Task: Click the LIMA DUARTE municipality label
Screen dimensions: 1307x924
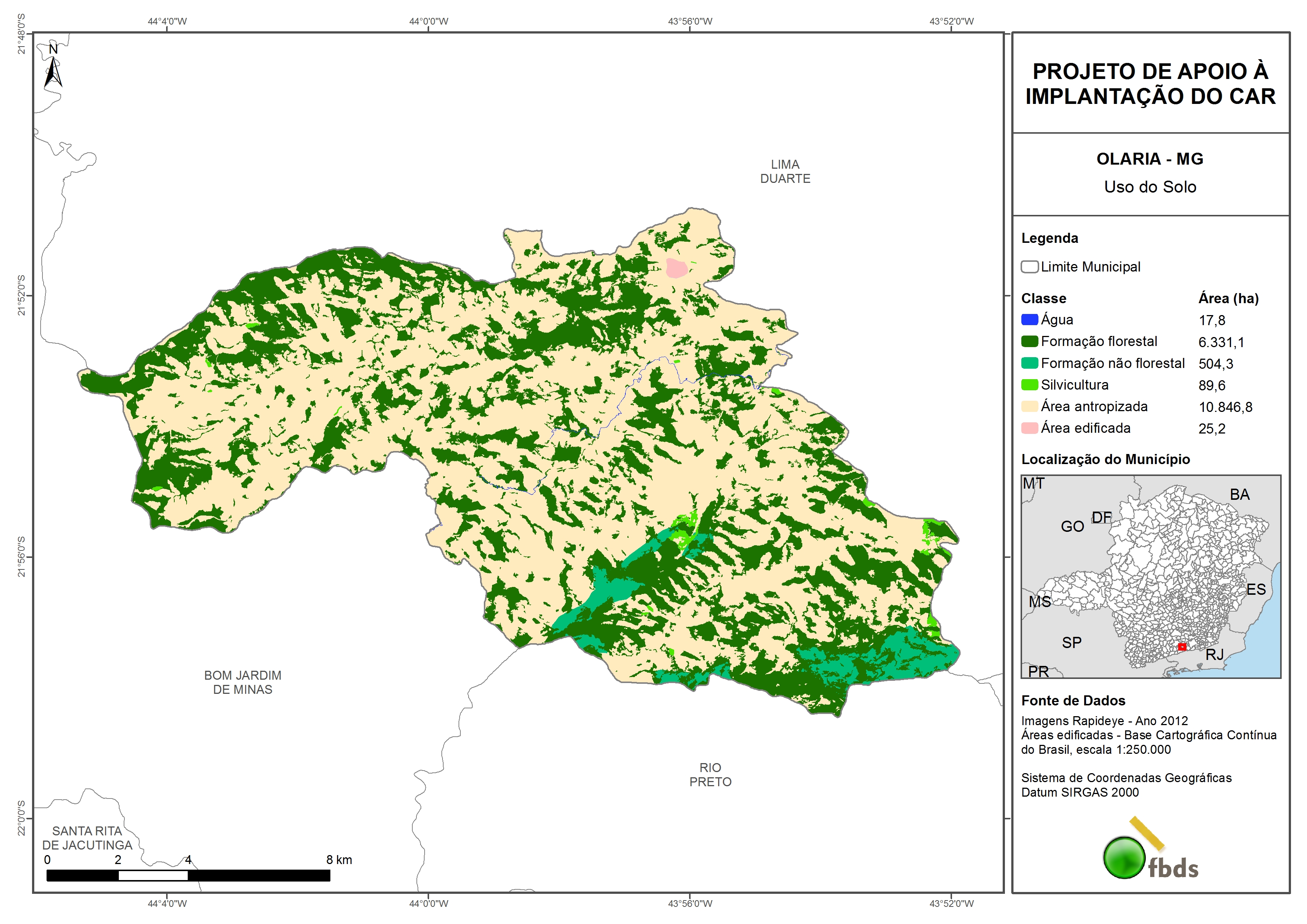Action: pos(785,171)
